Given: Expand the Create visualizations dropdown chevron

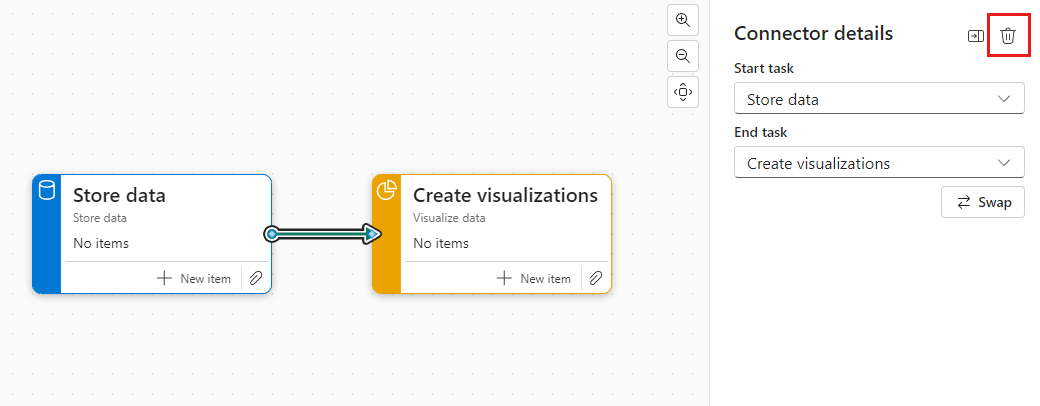Looking at the screenshot, I should click(1004, 163).
